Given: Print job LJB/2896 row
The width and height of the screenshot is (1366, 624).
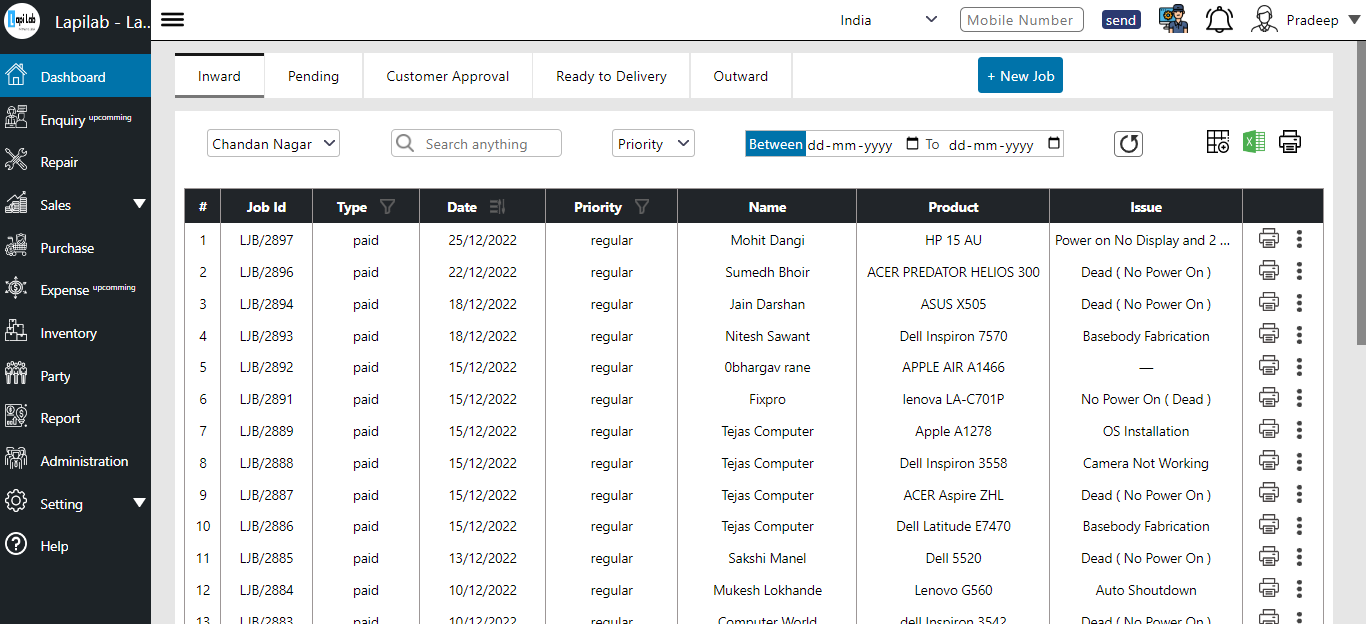Looking at the screenshot, I should click(x=1269, y=271).
